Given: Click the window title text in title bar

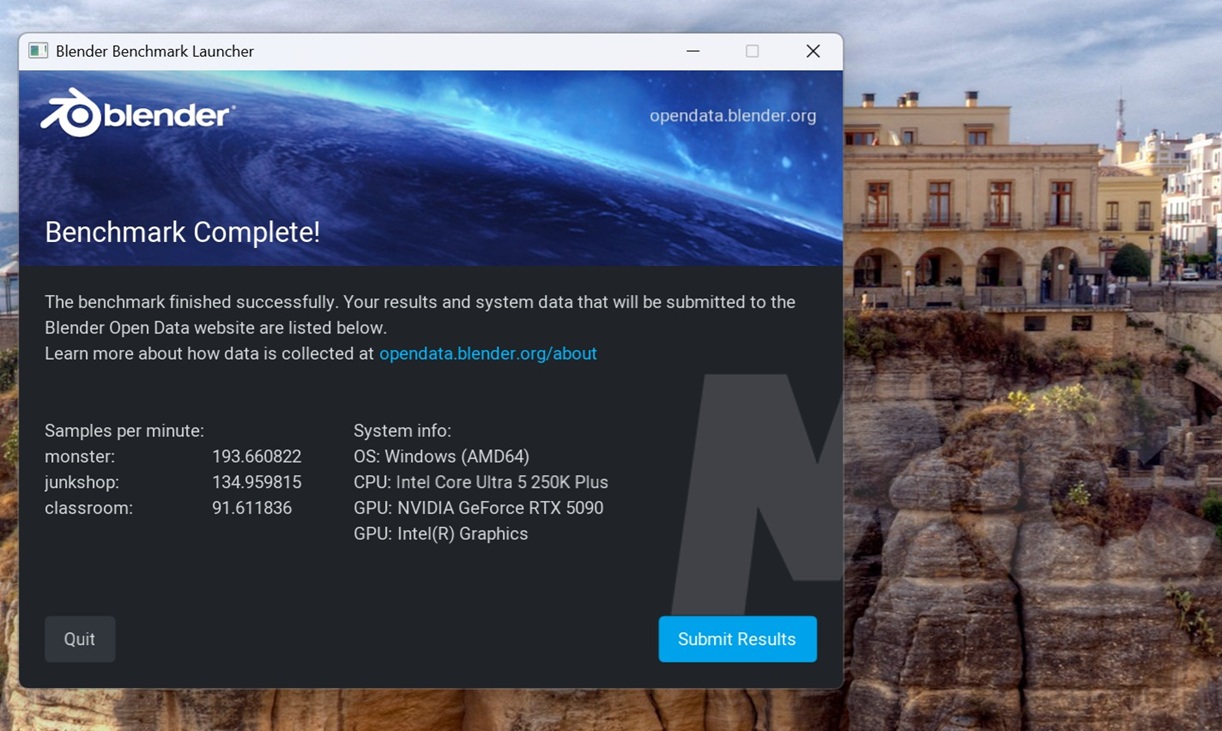Looking at the screenshot, I should (x=155, y=51).
